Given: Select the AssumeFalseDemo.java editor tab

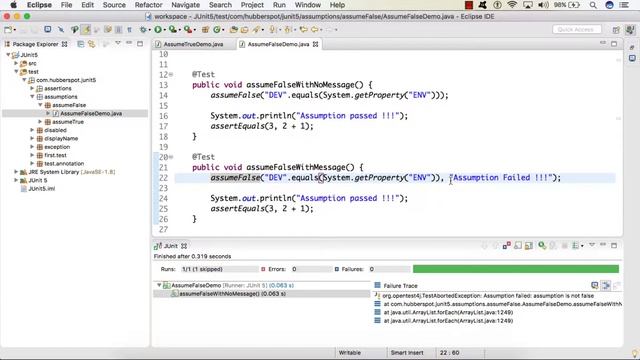Looking at the screenshot, I should point(278,44).
